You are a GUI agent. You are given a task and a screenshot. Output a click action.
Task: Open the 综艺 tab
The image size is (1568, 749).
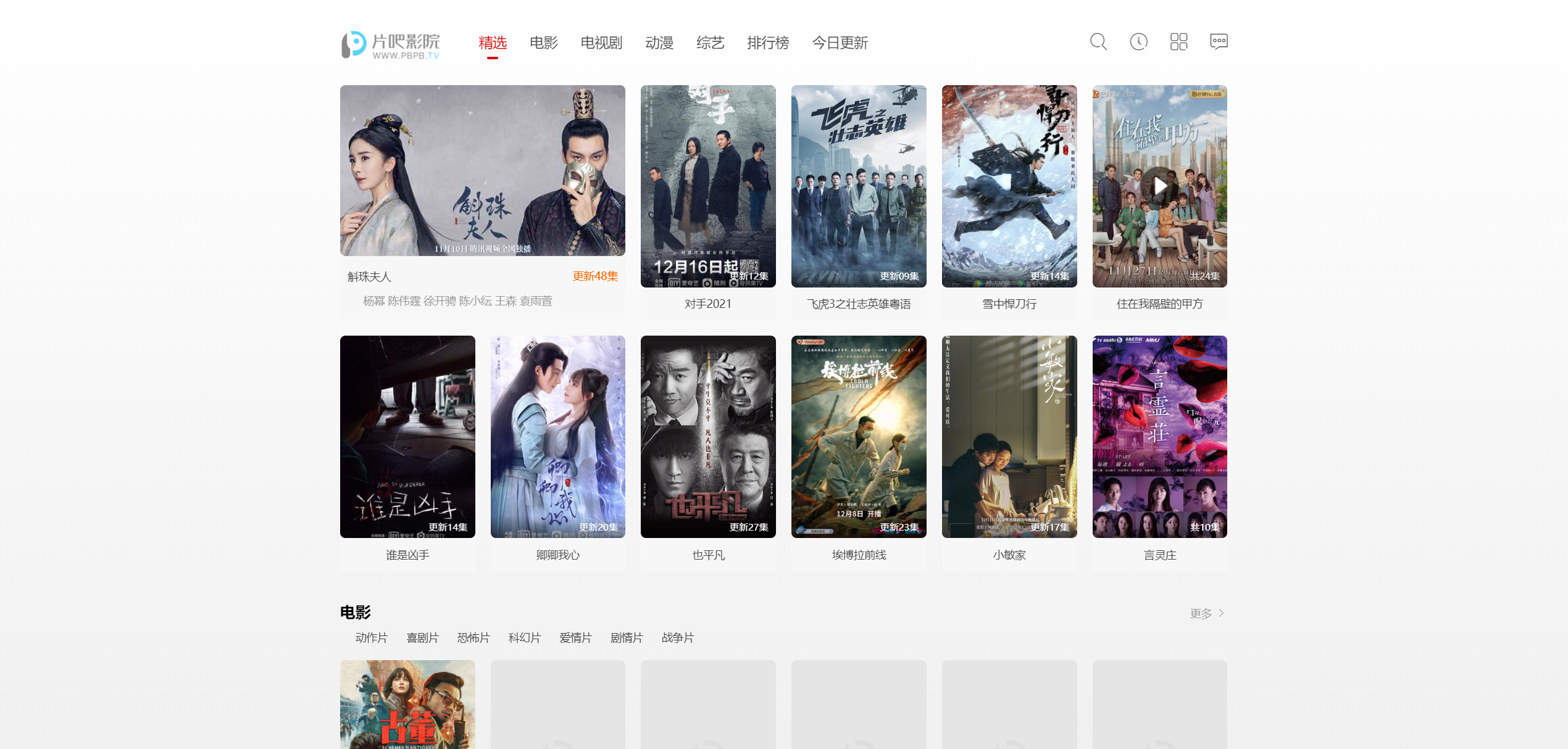click(710, 43)
